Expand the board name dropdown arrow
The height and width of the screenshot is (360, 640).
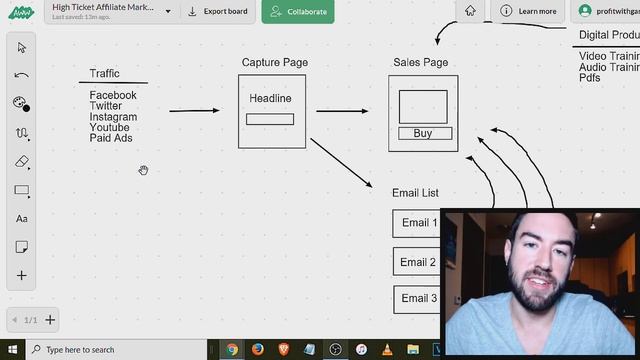[168, 12]
